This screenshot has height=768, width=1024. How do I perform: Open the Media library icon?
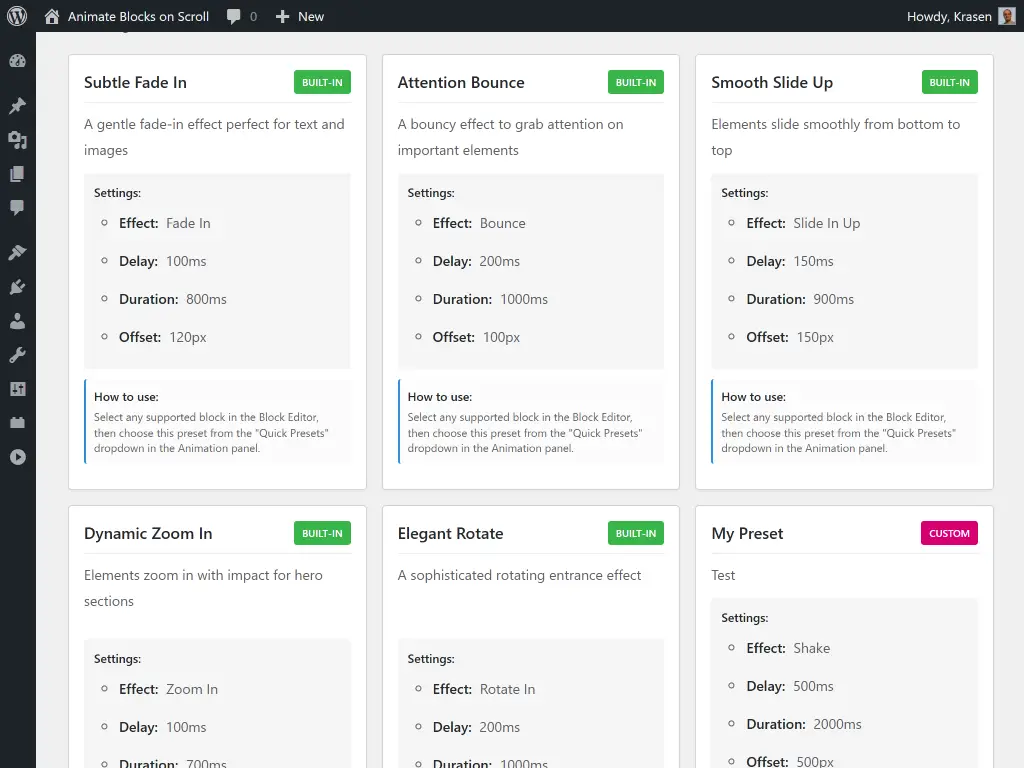(x=17, y=140)
